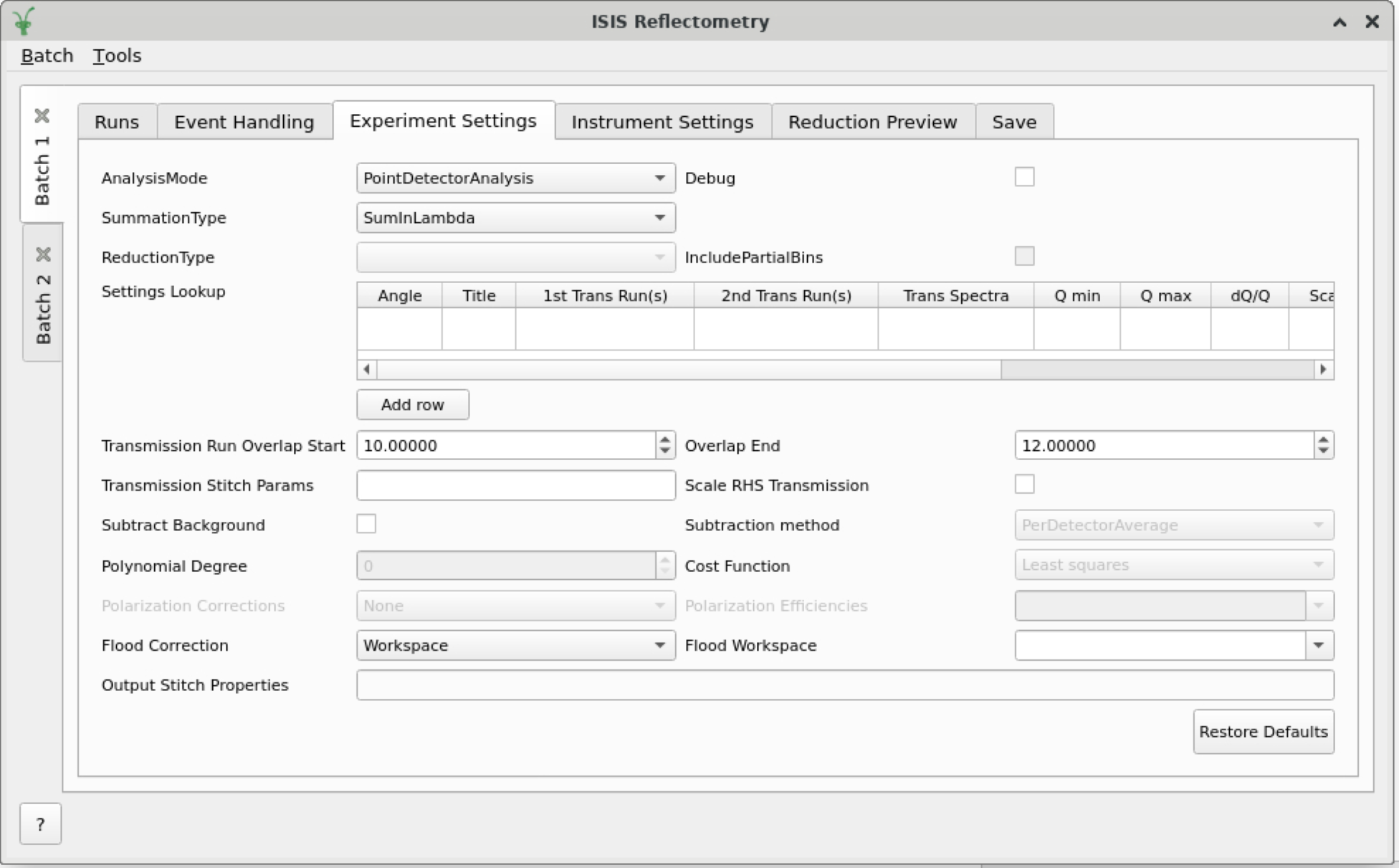1399x868 pixels.
Task: Enable the Debug checkbox
Action: pos(1024,177)
